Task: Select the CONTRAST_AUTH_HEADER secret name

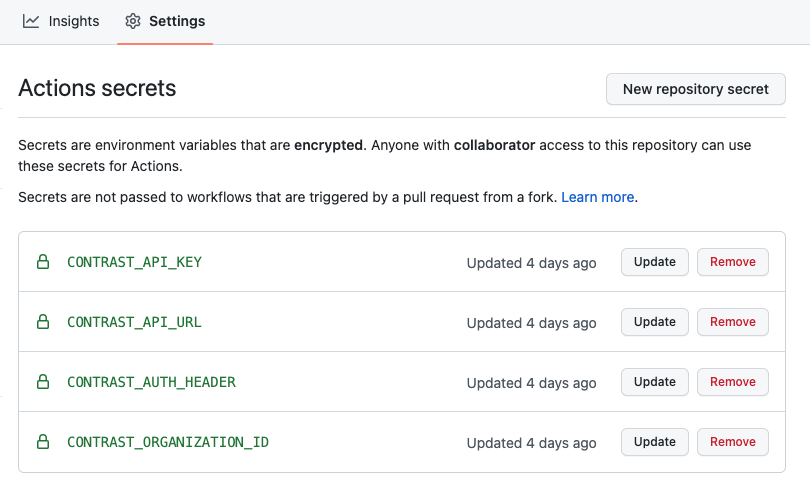Action: 151,382
